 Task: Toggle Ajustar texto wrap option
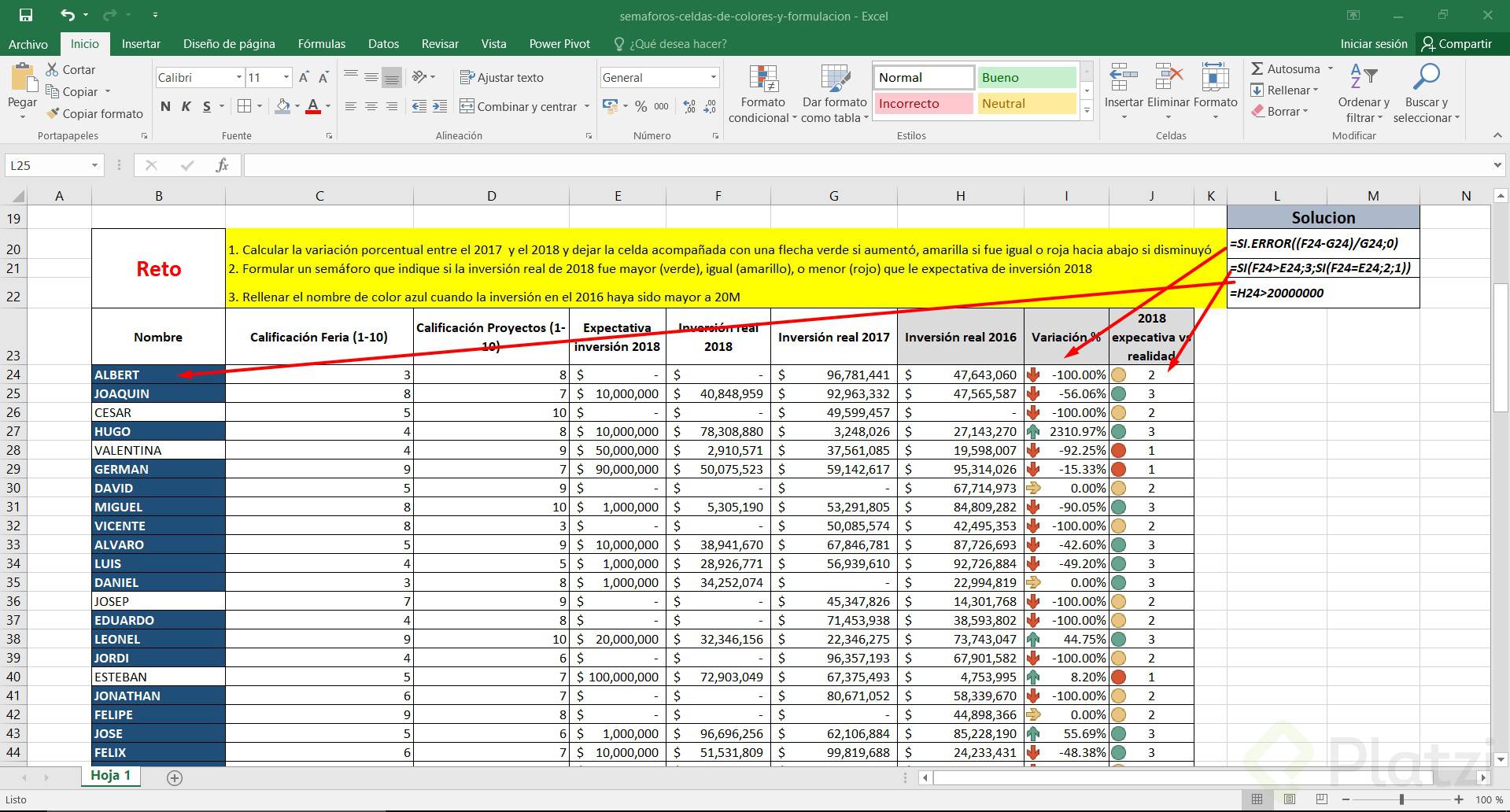[x=501, y=77]
